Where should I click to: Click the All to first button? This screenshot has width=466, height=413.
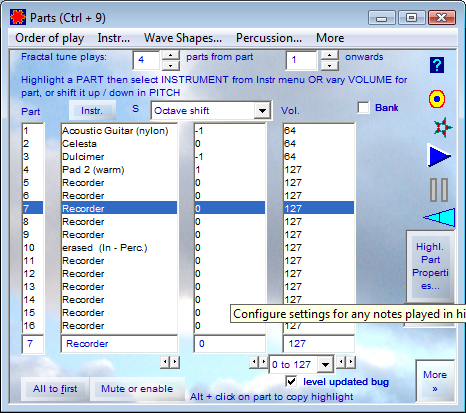[55, 389]
